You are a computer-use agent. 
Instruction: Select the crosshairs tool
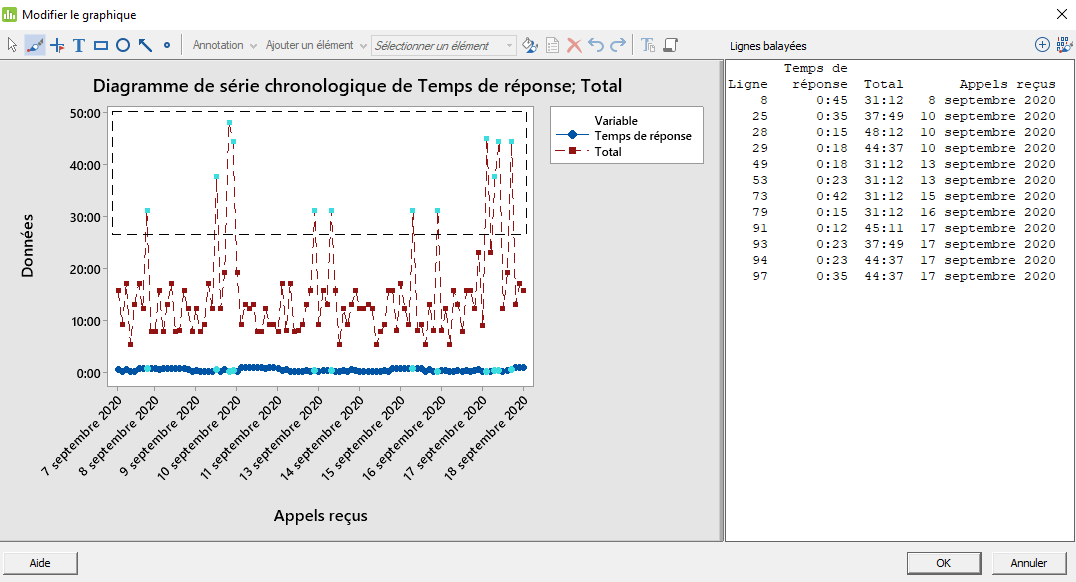58,45
